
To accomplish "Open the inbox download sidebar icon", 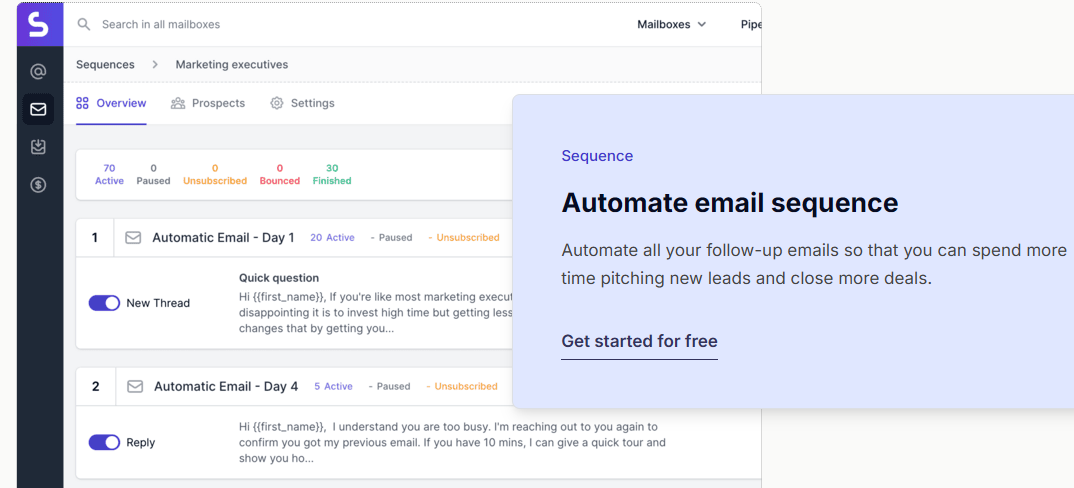I will coord(38,147).
